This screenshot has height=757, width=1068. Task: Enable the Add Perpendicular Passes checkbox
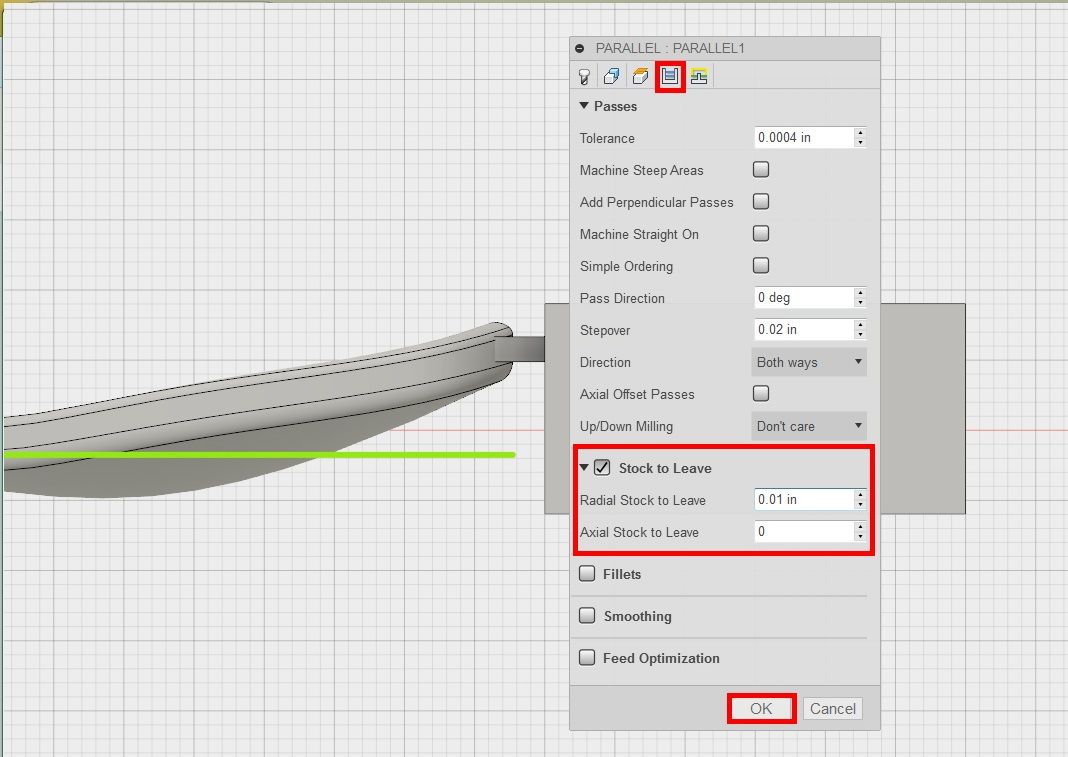[x=761, y=202]
